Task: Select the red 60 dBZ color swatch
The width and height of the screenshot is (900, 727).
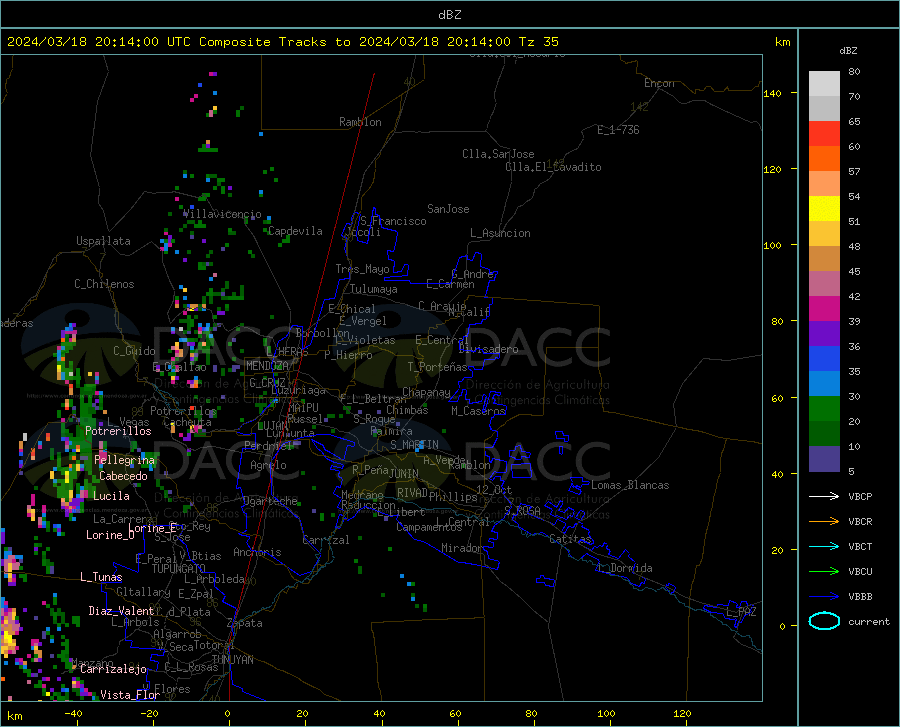Action: (x=824, y=134)
